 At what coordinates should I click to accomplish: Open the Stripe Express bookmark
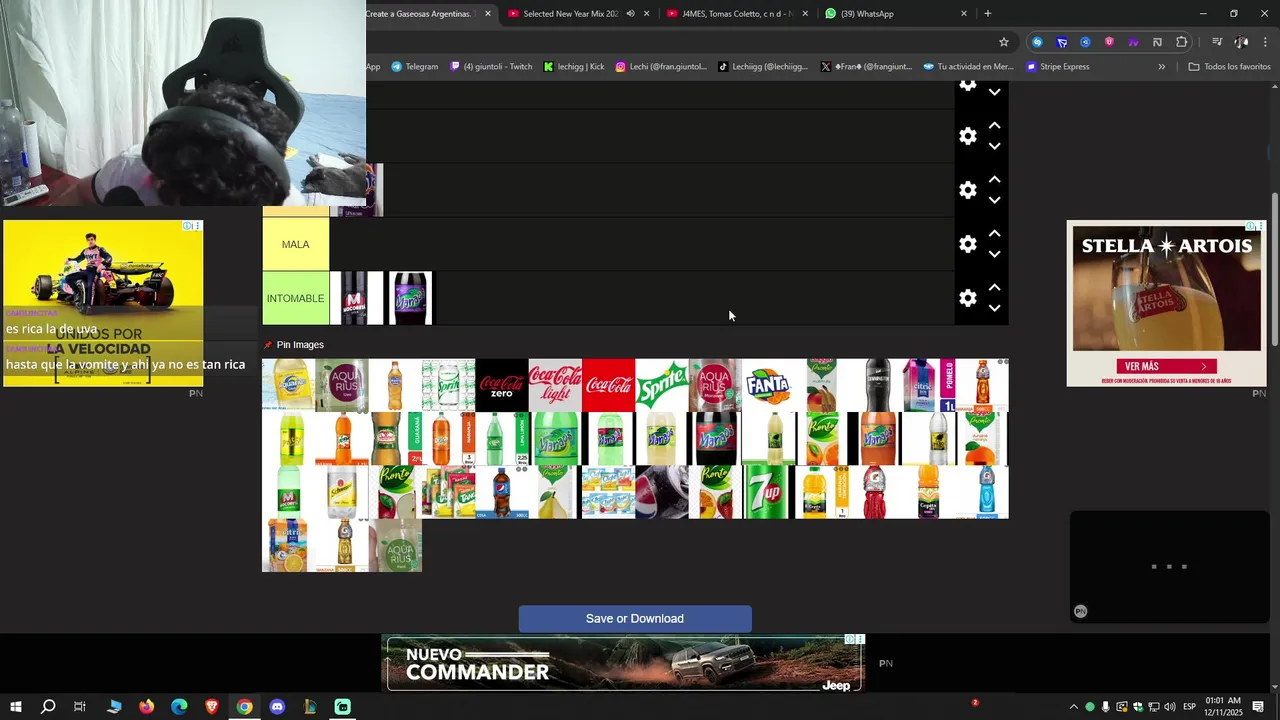[x=1057, y=67]
